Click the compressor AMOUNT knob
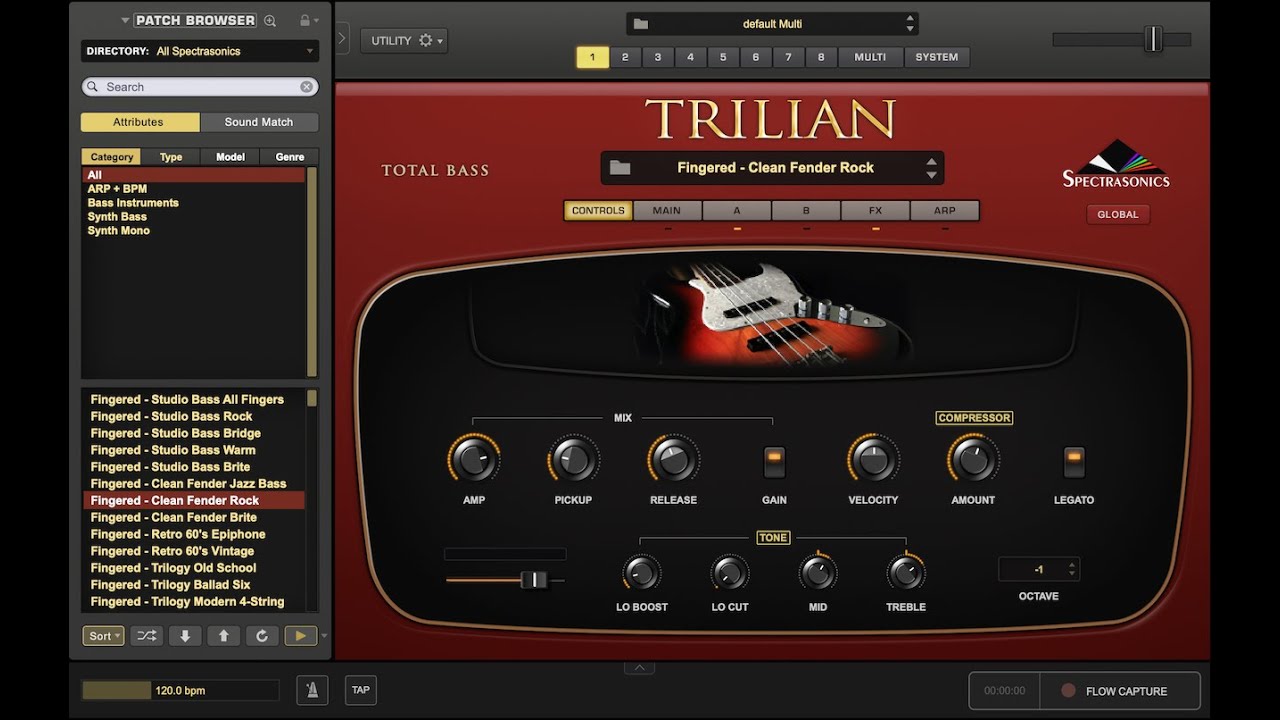The width and height of the screenshot is (1280, 720). click(x=973, y=459)
